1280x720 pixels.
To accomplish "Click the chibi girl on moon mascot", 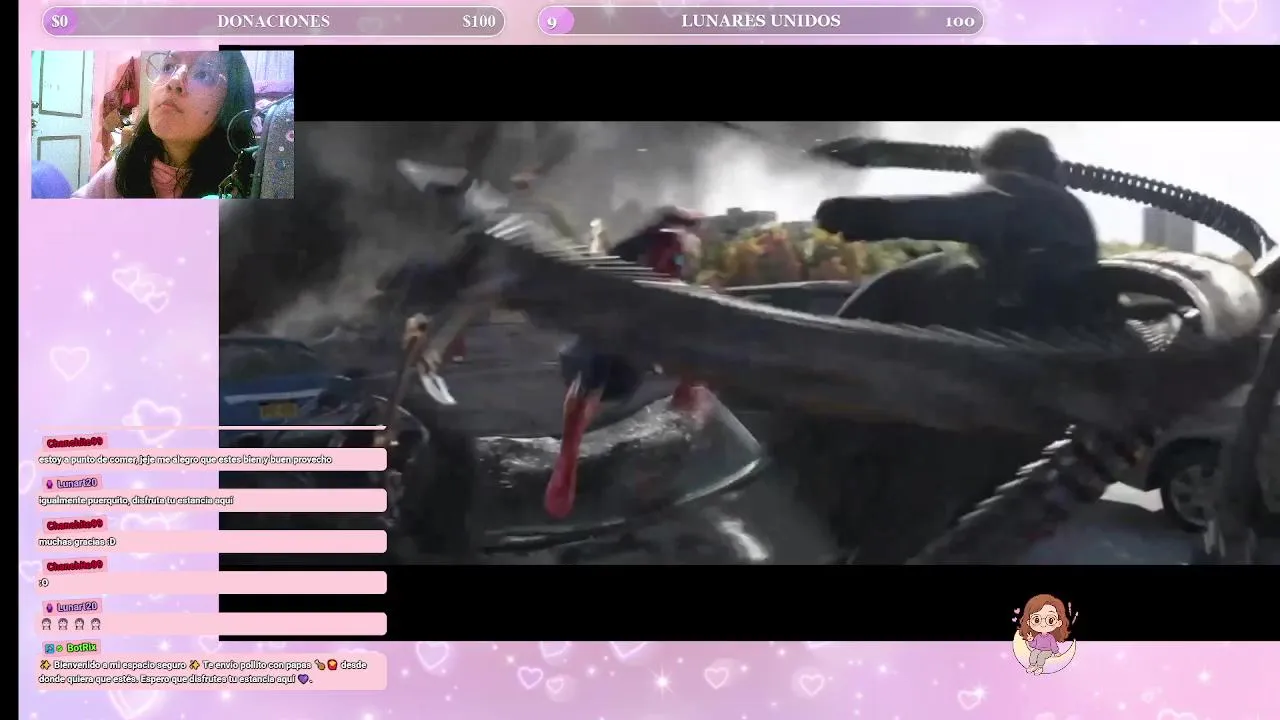I will (x=1044, y=634).
